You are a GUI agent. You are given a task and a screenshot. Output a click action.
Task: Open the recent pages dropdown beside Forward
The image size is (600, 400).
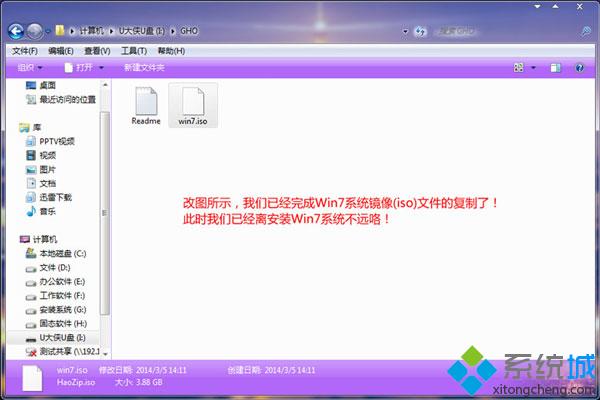[48, 31]
